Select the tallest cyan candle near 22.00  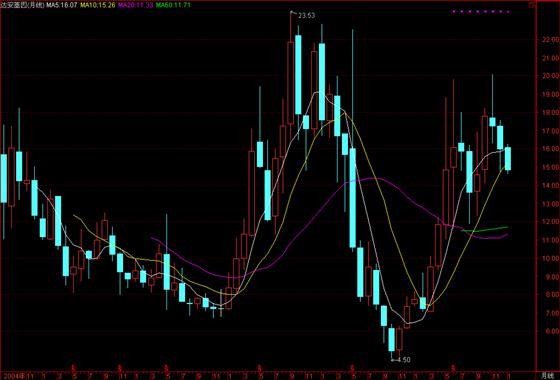298,75
